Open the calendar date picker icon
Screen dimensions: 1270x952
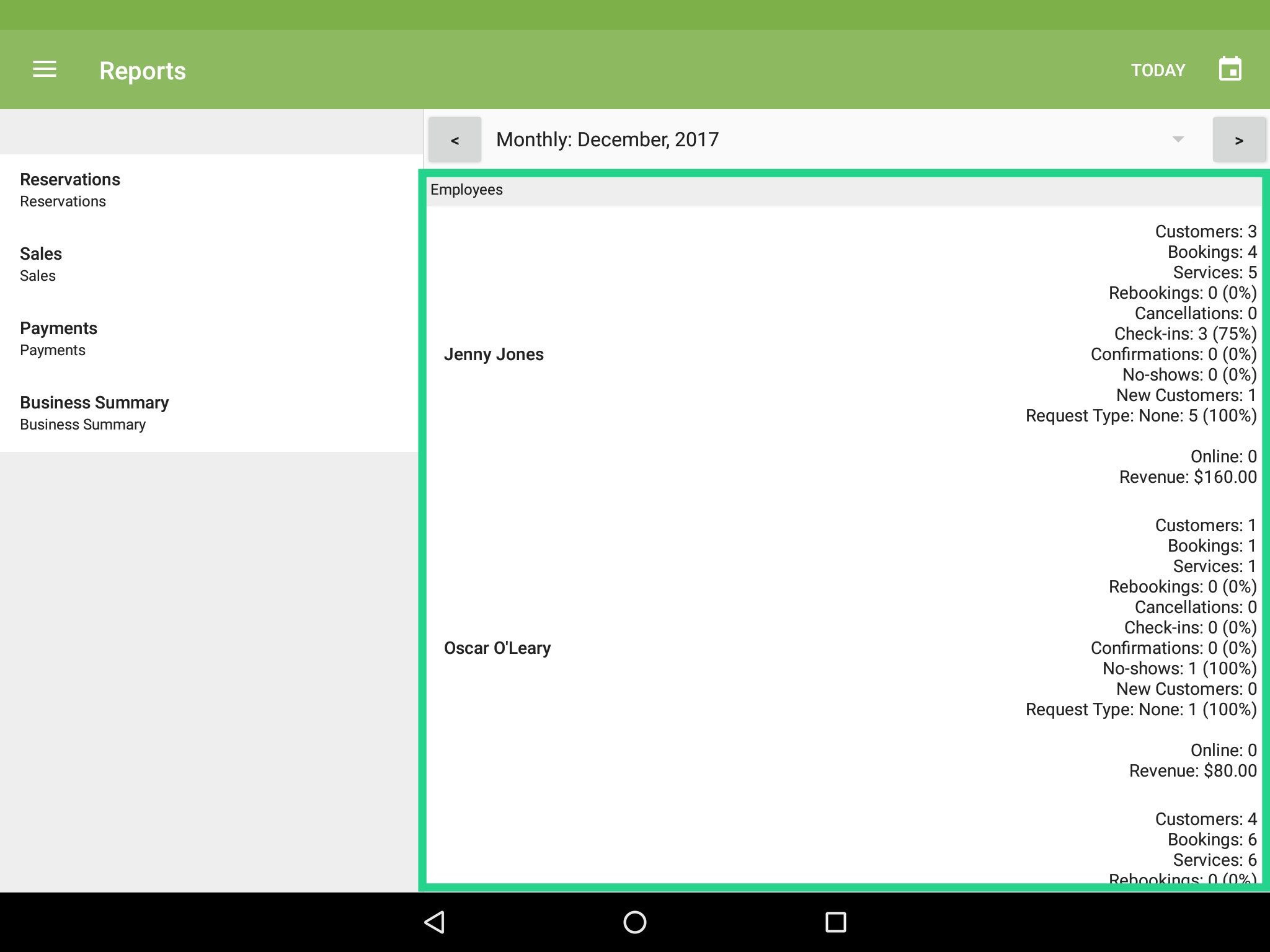pos(1230,69)
